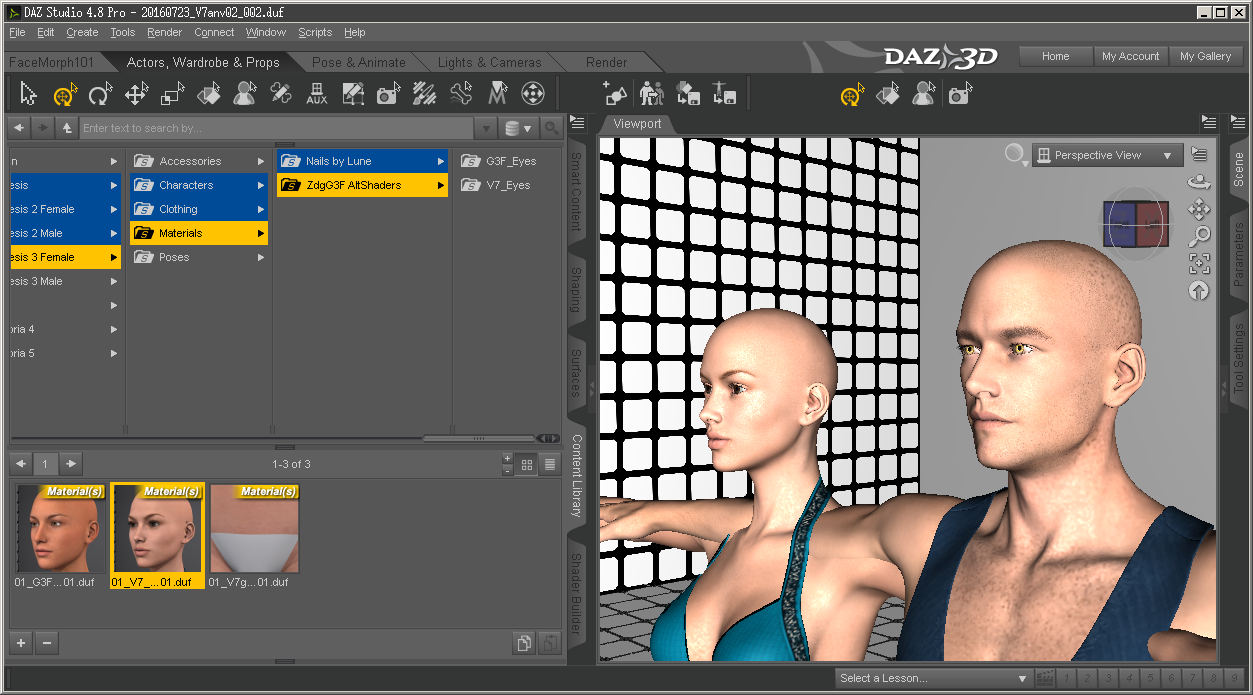Open the Perspective View camera dropdown
This screenshot has width=1253, height=695.
click(1107, 155)
